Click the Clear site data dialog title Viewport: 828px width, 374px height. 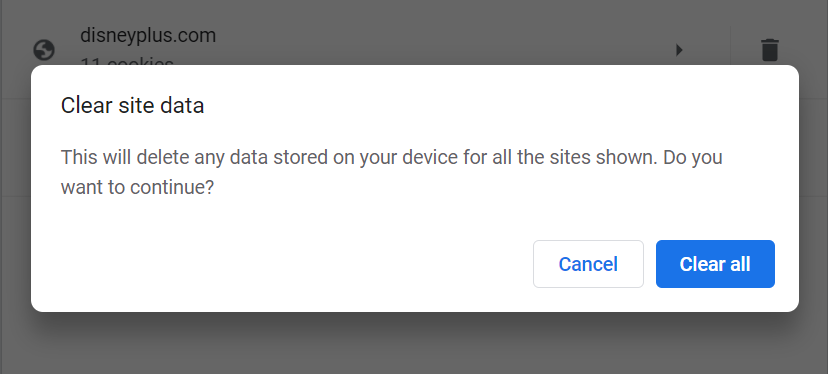pyautogui.click(x=132, y=105)
